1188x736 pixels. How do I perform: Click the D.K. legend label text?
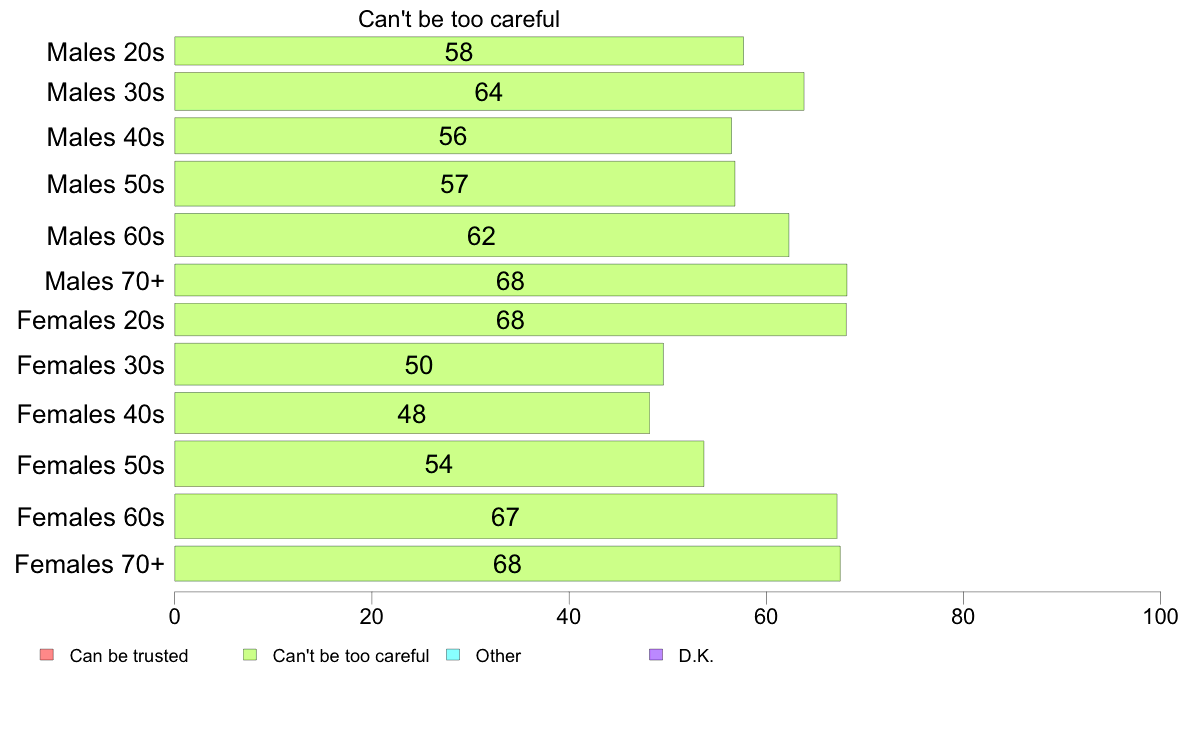(x=696, y=656)
